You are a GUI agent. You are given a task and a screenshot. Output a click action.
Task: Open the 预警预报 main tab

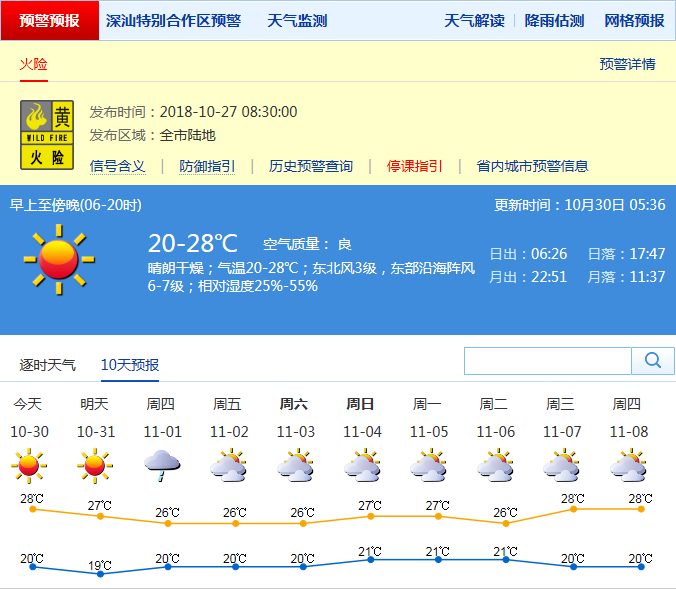[x=50, y=21]
